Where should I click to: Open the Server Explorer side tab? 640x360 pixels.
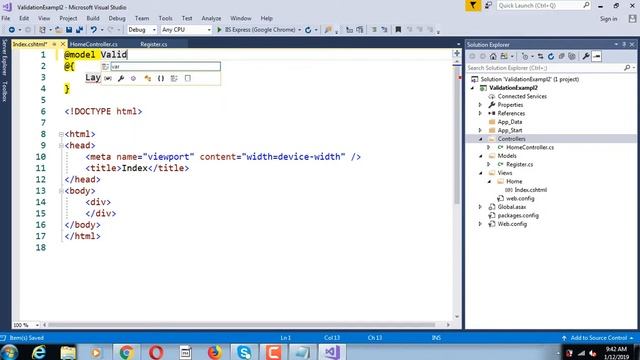(x=5, y=58)
